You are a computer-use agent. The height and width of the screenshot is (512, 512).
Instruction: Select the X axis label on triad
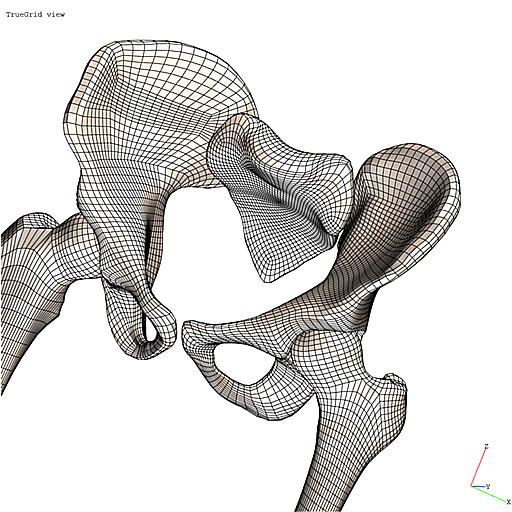click(x=508, y=502)
